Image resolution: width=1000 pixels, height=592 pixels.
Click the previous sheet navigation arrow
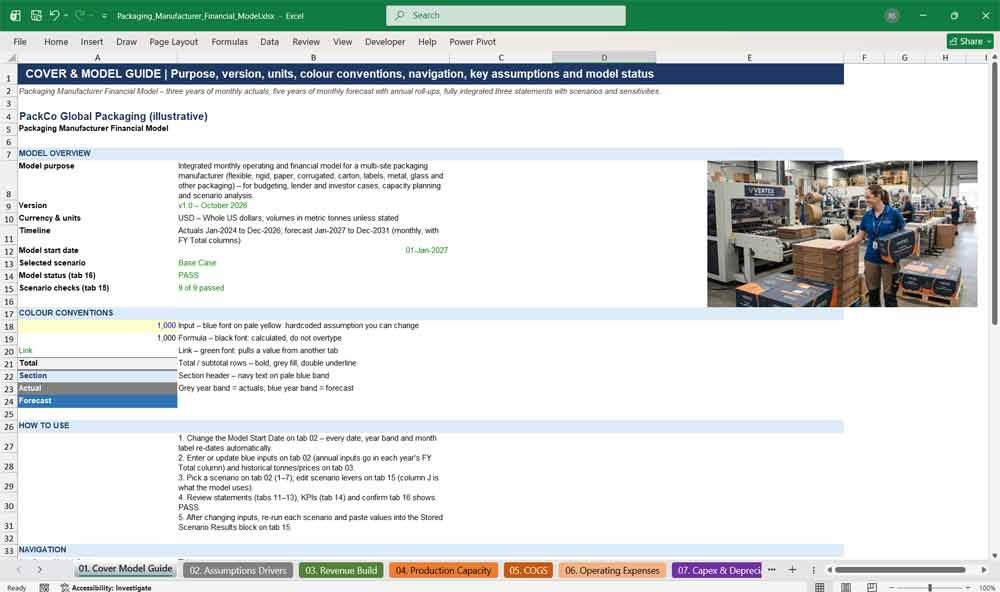pyautogui.click(x=18, y=570)
